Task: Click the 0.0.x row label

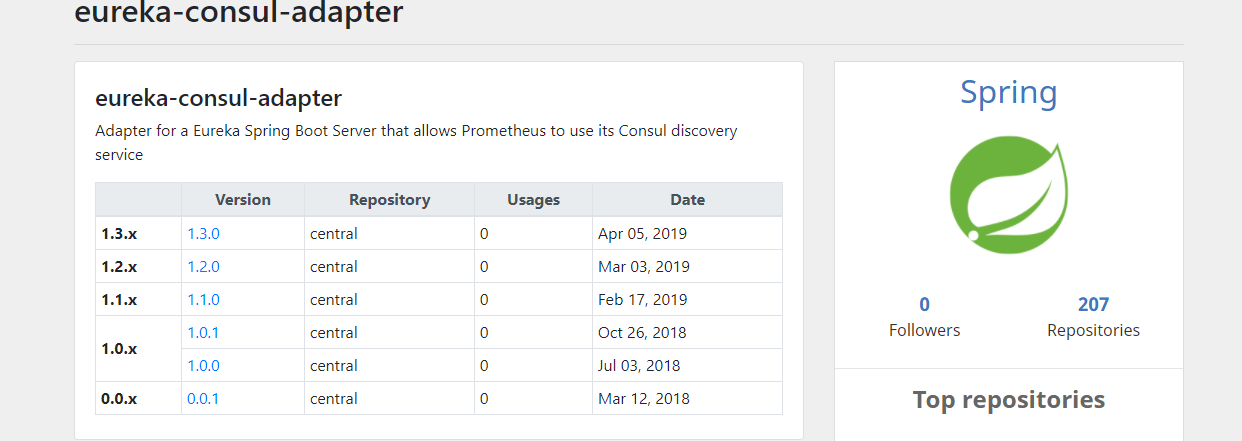Action: point(119,398)
